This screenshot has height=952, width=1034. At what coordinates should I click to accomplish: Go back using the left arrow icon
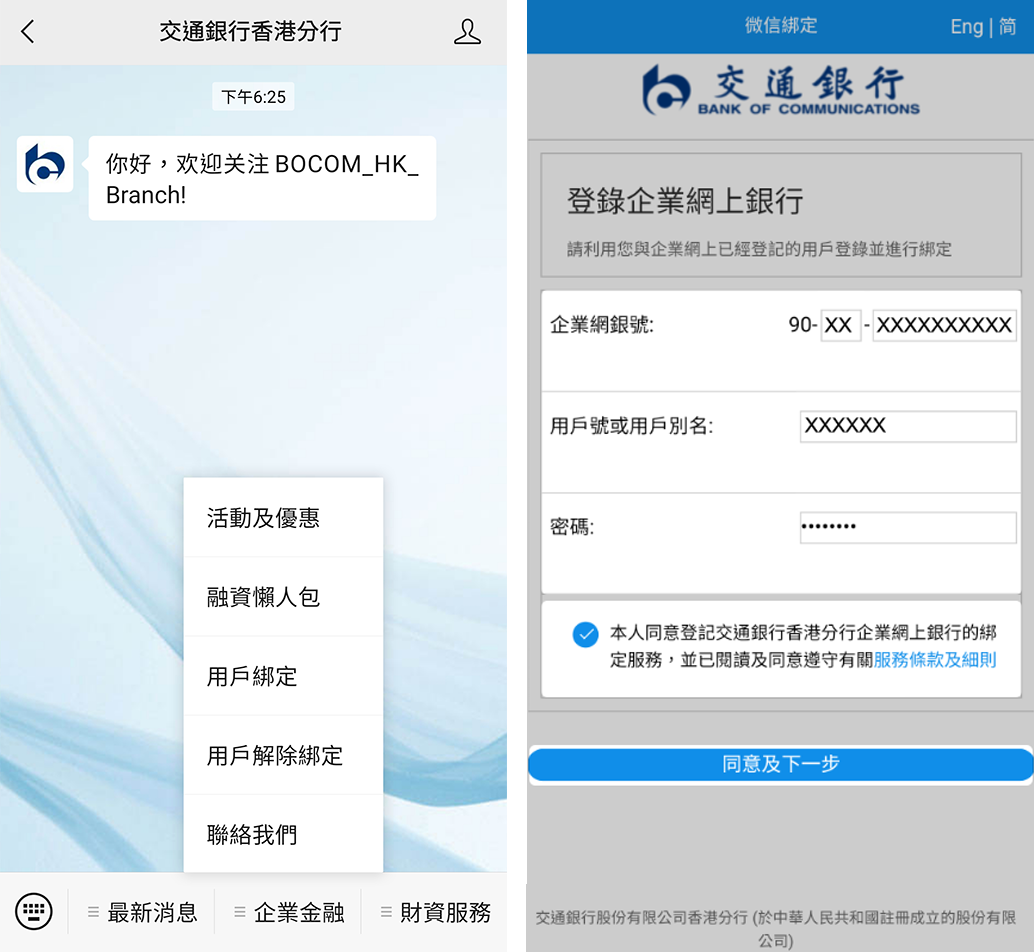click(28, 31)
